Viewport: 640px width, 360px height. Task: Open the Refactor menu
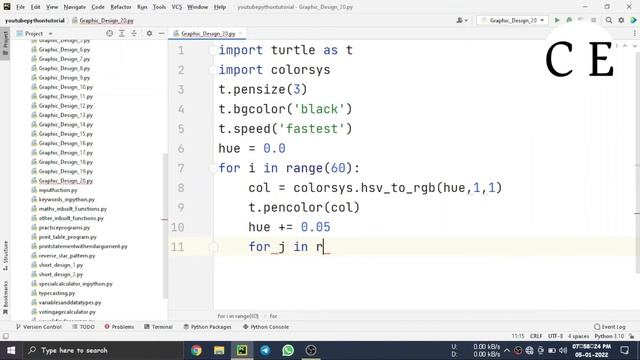coord(121,7)
